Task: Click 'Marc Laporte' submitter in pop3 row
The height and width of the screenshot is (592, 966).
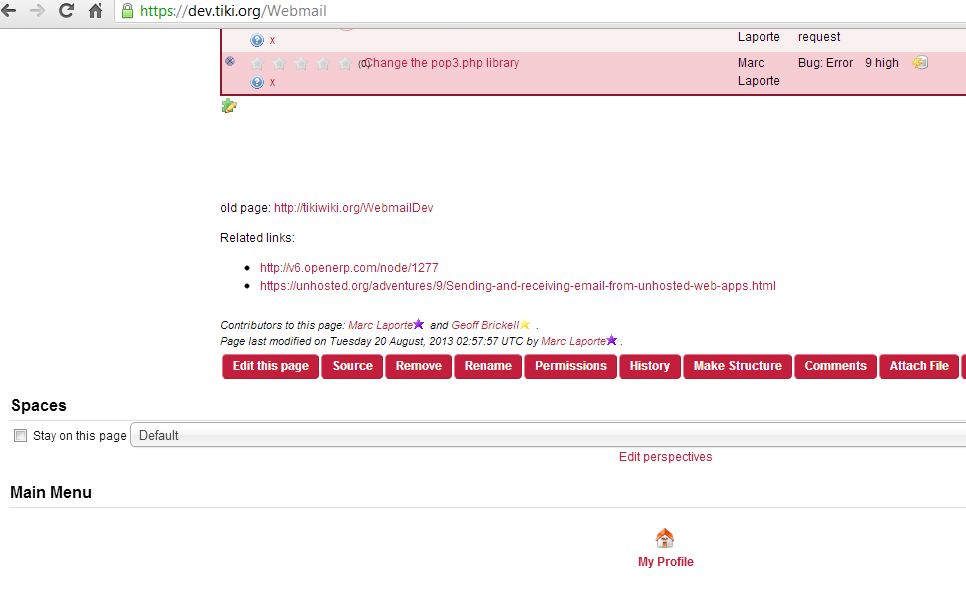Action: click(x=758, y=71)
